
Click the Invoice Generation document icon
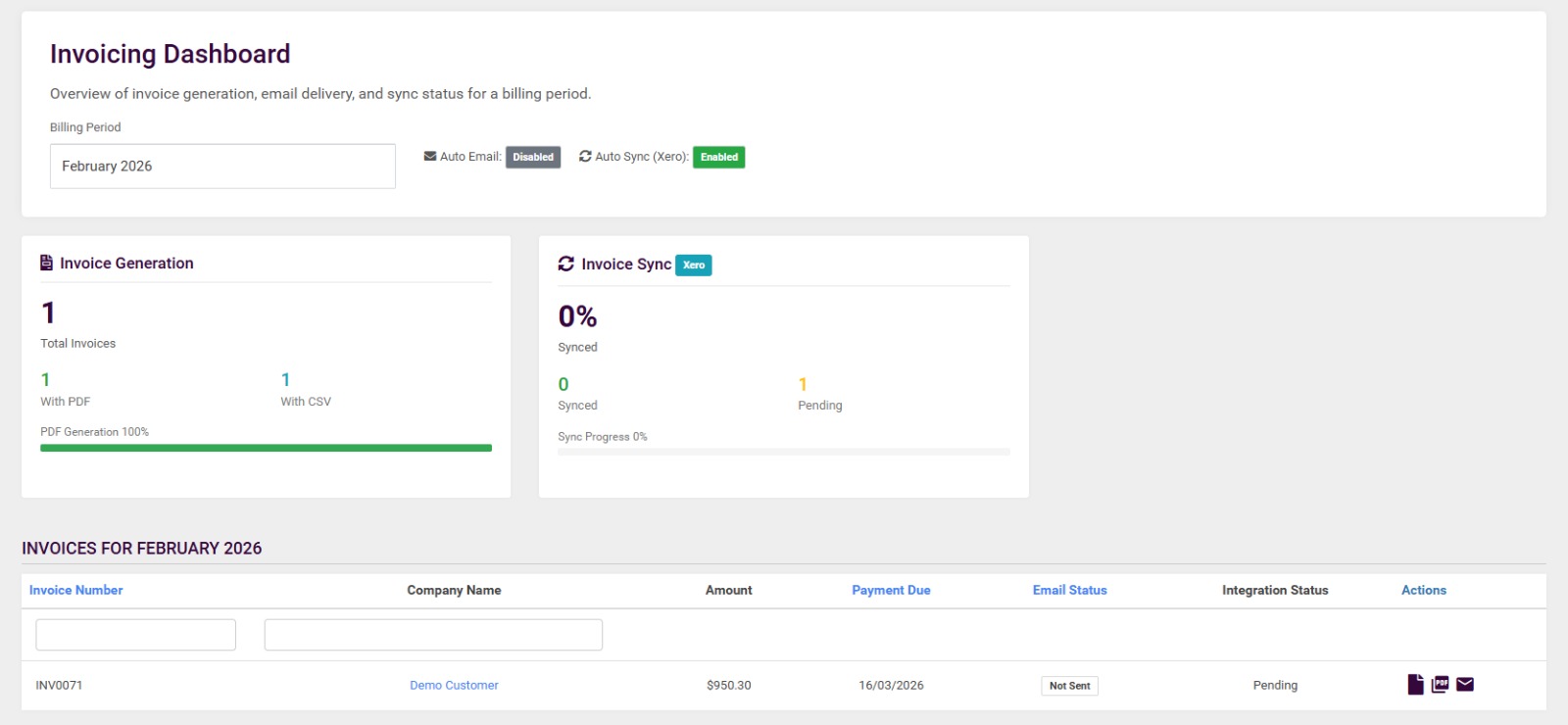coord(46,264)
